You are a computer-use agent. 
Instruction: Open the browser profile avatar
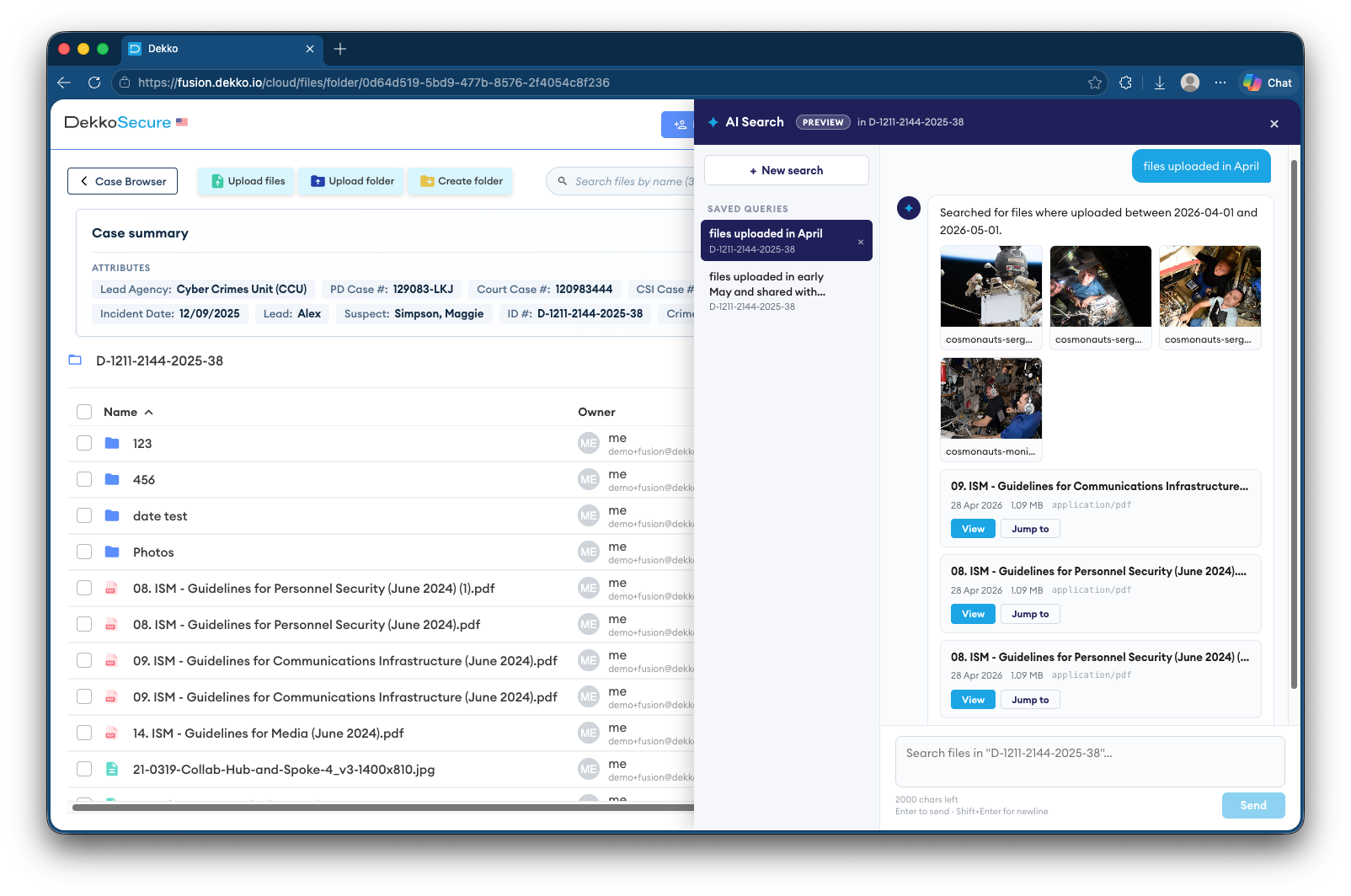1190,83
